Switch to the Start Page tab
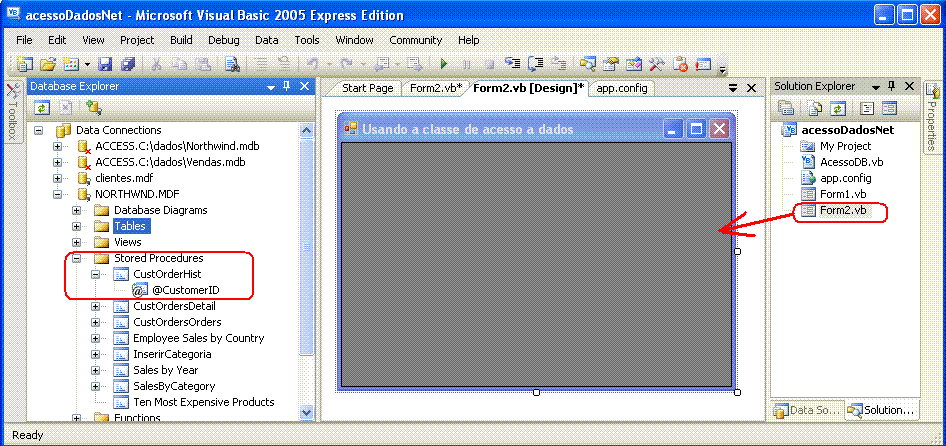 point(367,88)
